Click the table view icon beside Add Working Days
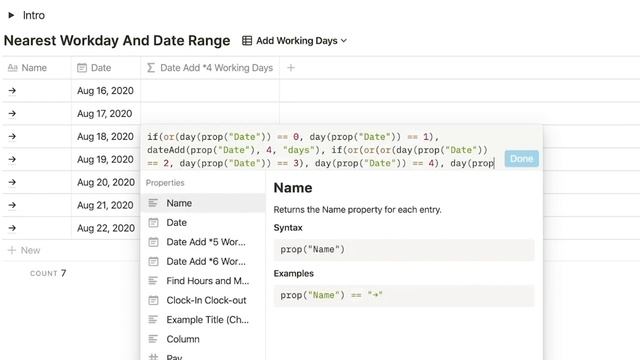 coord(247,41)
